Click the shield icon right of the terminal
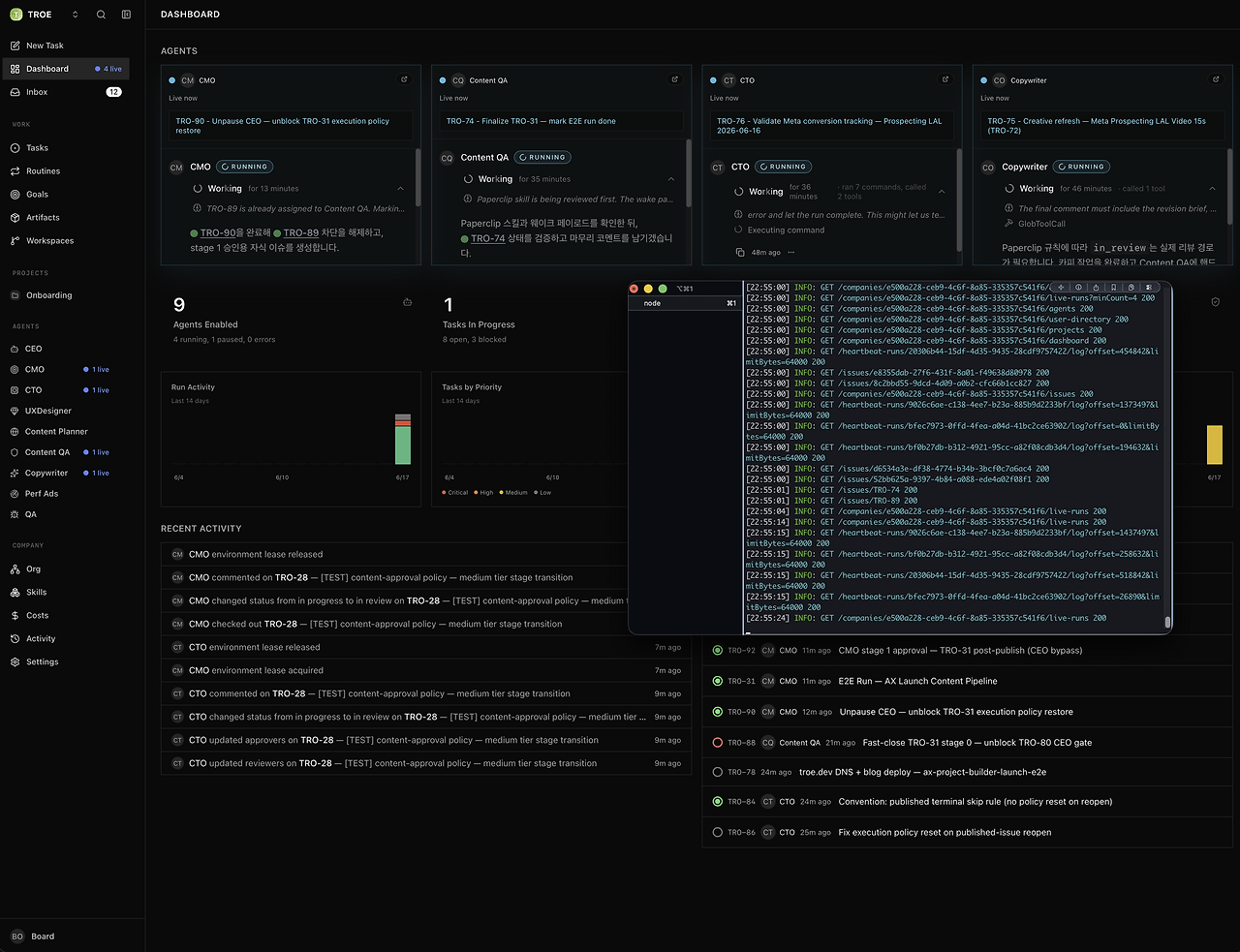Image resolution: width=1240 pixels, height=952 pixels. coord(1216,302)
